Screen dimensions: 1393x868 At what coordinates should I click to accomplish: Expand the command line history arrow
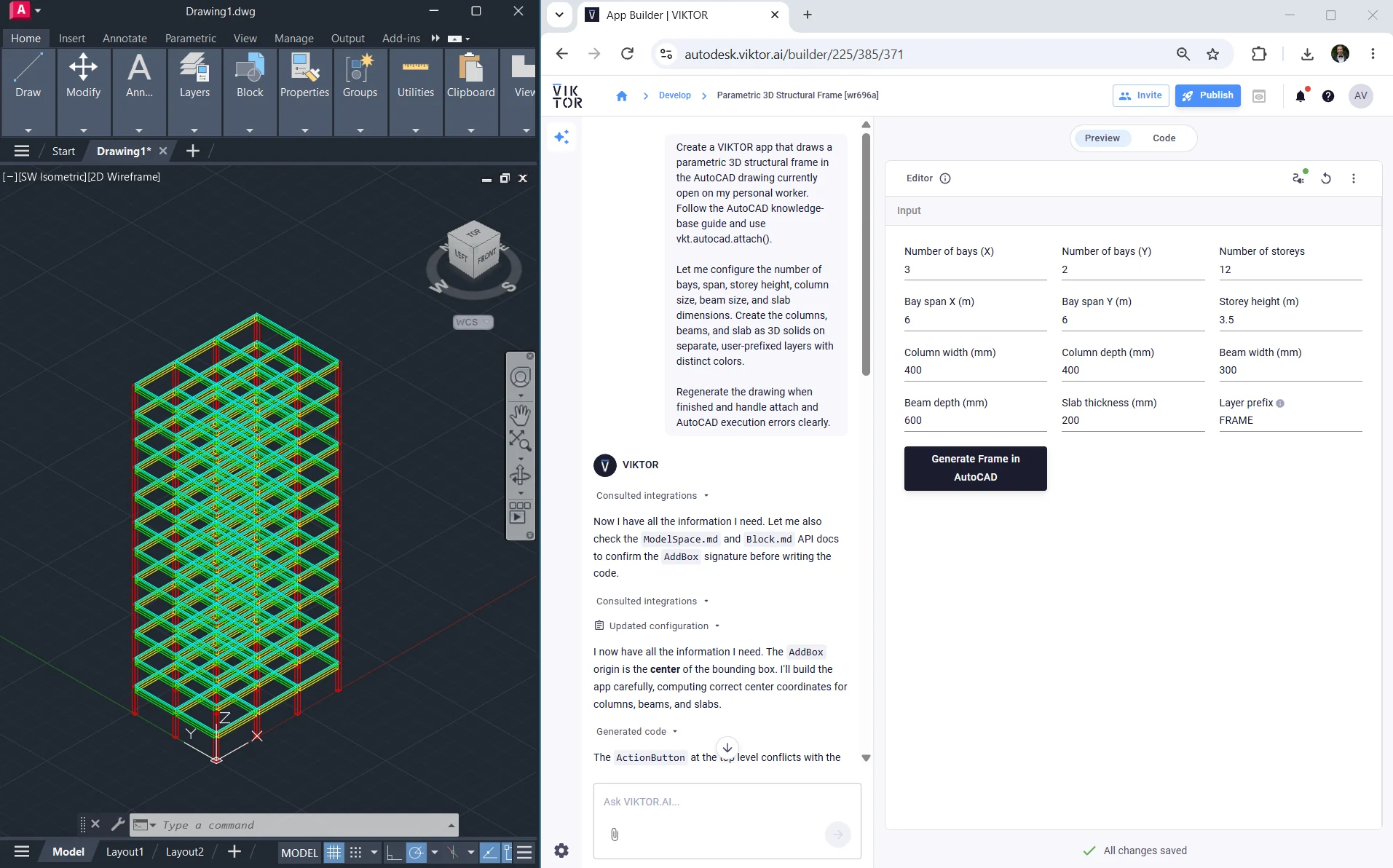click(451, 825)
